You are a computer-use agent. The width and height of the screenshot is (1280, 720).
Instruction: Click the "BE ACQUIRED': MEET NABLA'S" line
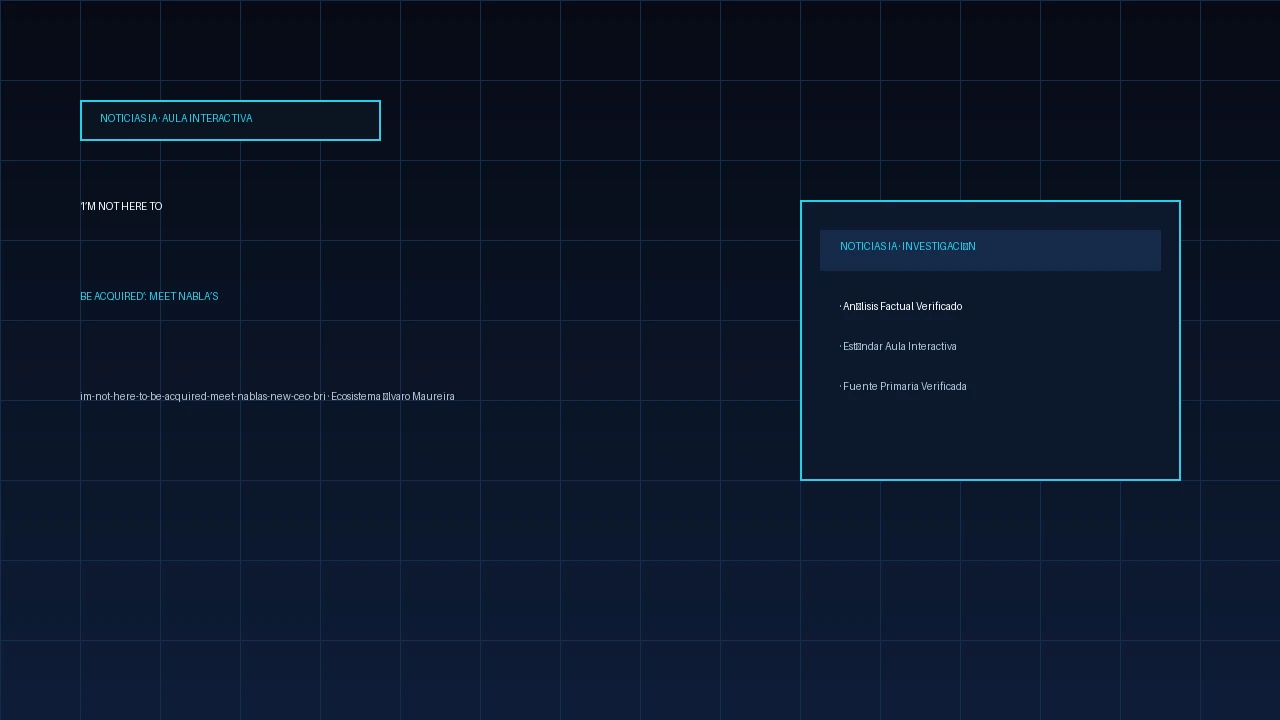pyautogui.click(x=149, y=296)
